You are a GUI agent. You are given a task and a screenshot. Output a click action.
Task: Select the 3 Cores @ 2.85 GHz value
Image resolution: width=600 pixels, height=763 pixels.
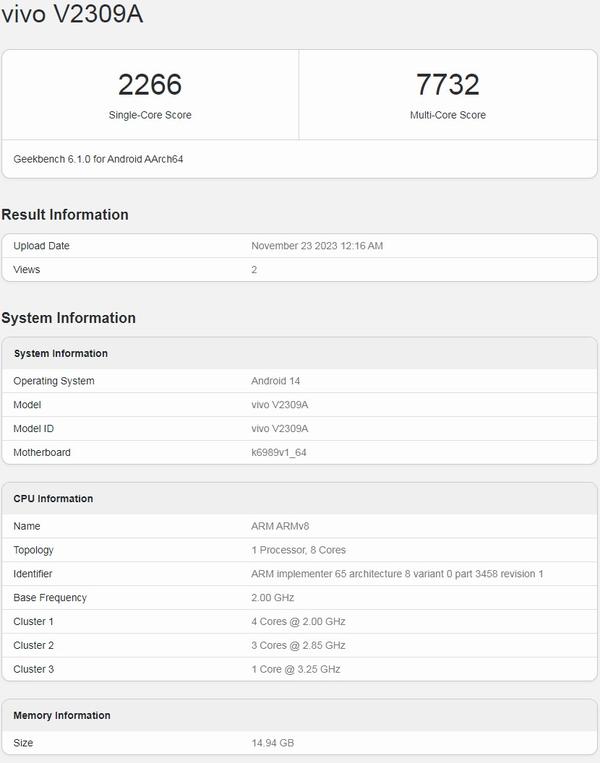point(298,645)
